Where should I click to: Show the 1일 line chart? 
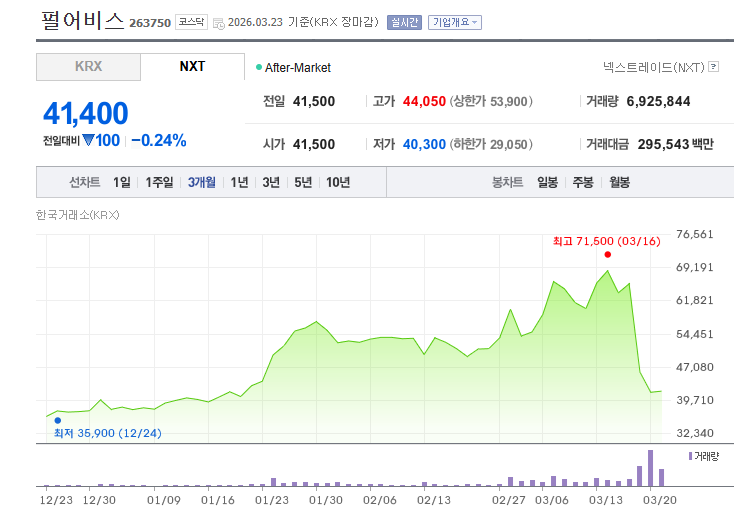click(121, 182)
